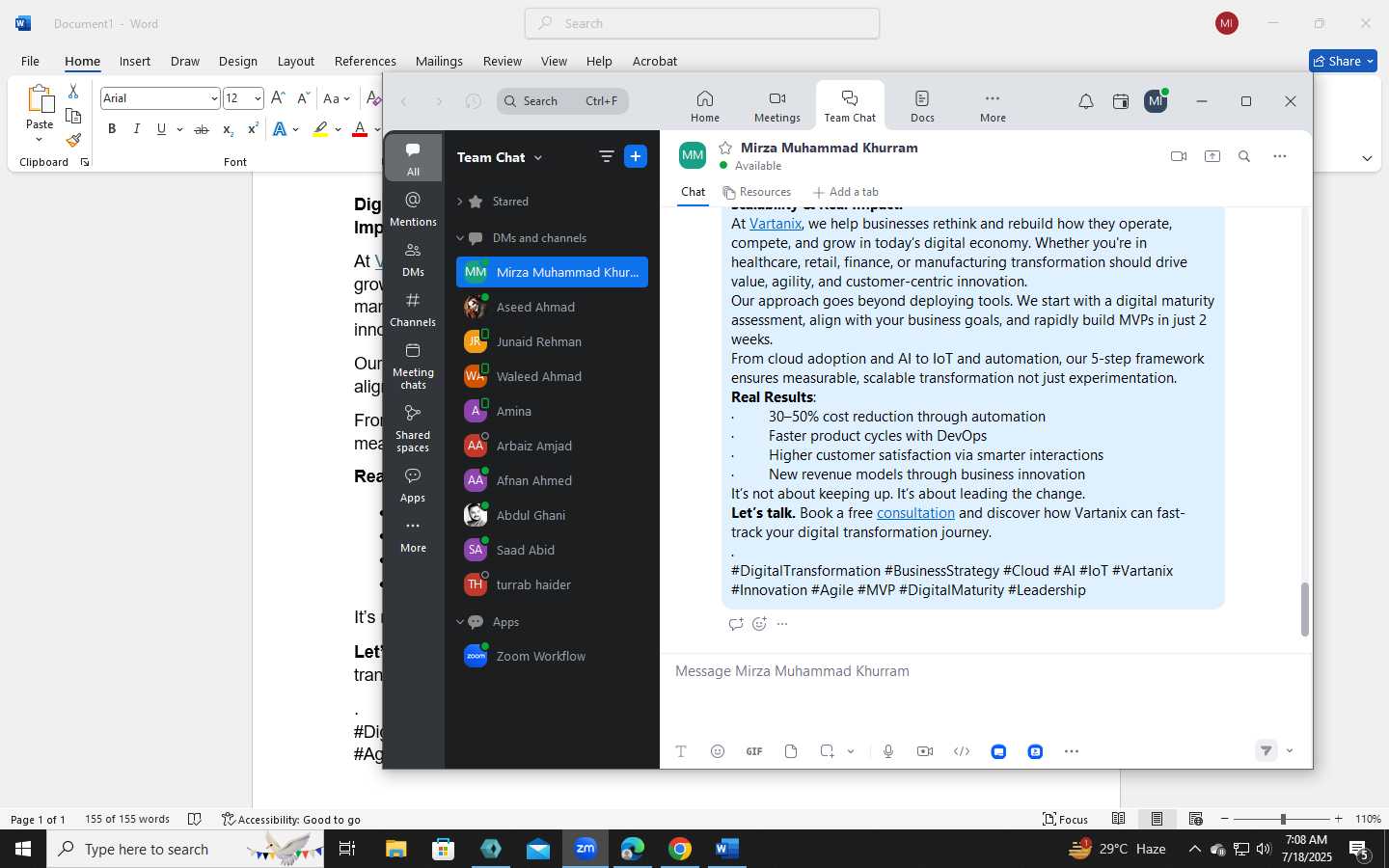Open chat header more options ellipsis

(x=1280, y=156)
